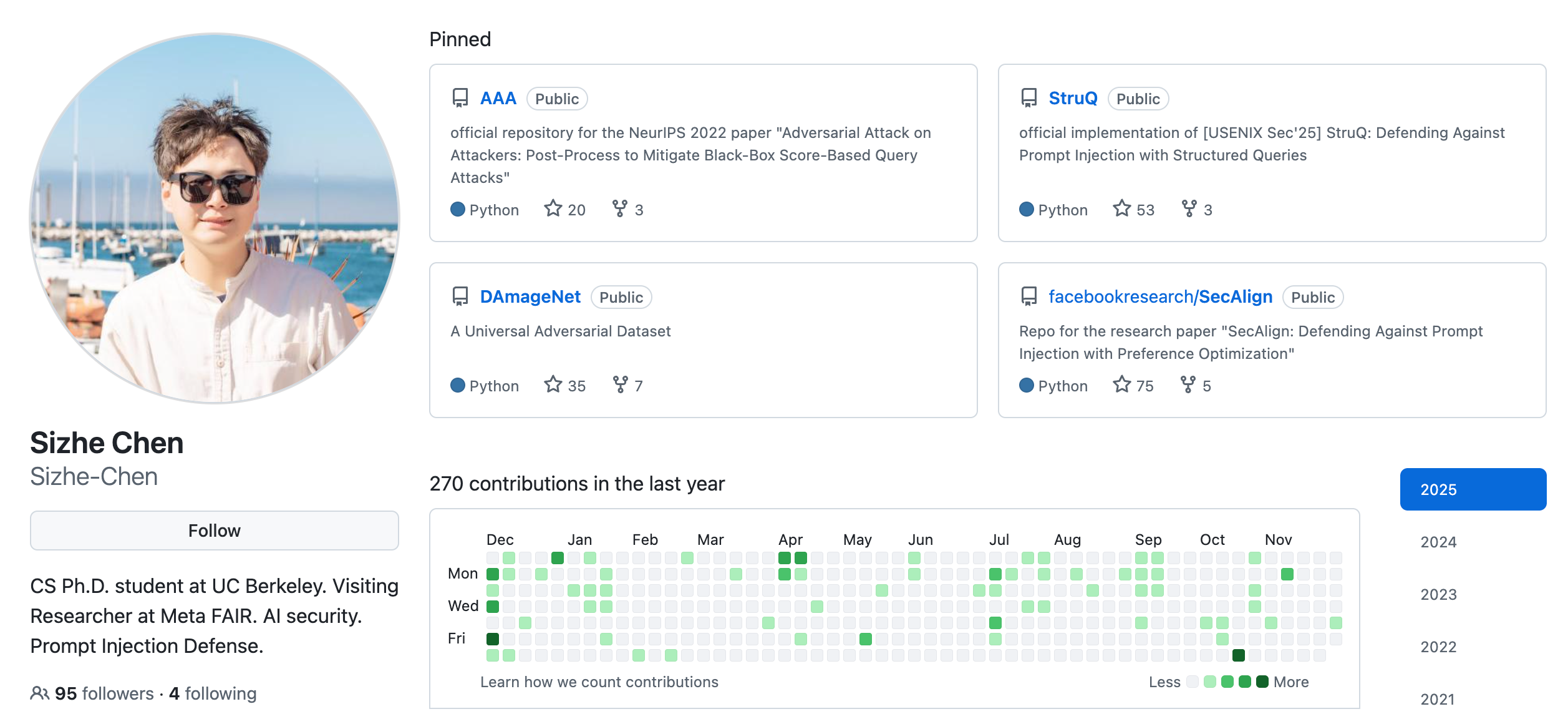The image size is (1568, 724).
Task: Click the star icon on the AAA repository
Action: (x=553, y=208)
